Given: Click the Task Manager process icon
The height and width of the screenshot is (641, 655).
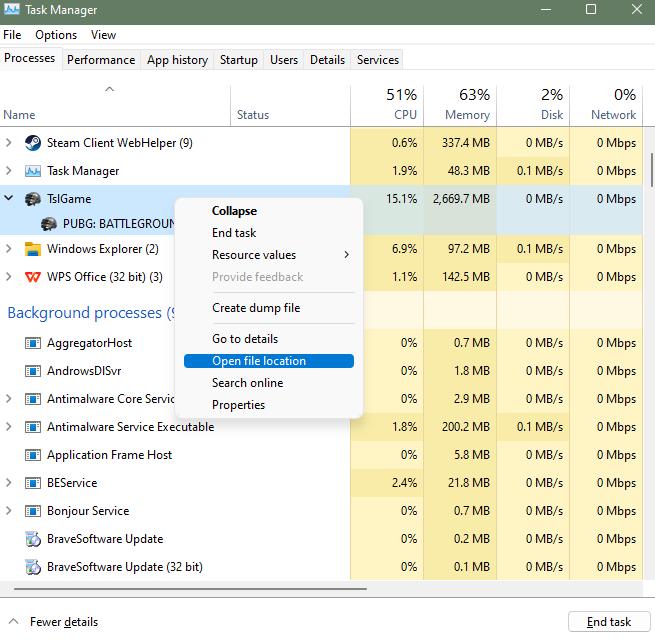Looking at the screenshot, I should pos(33,171).
